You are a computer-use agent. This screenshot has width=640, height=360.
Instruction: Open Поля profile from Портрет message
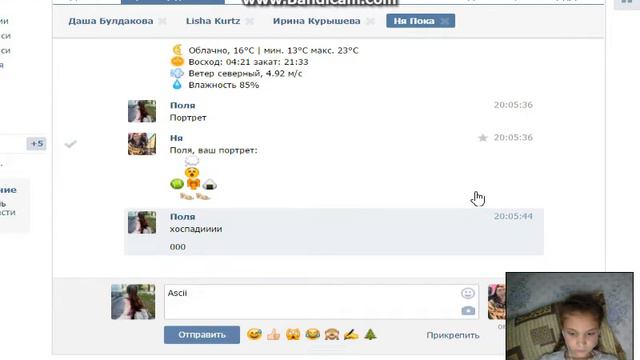click(x=182, y=105)
